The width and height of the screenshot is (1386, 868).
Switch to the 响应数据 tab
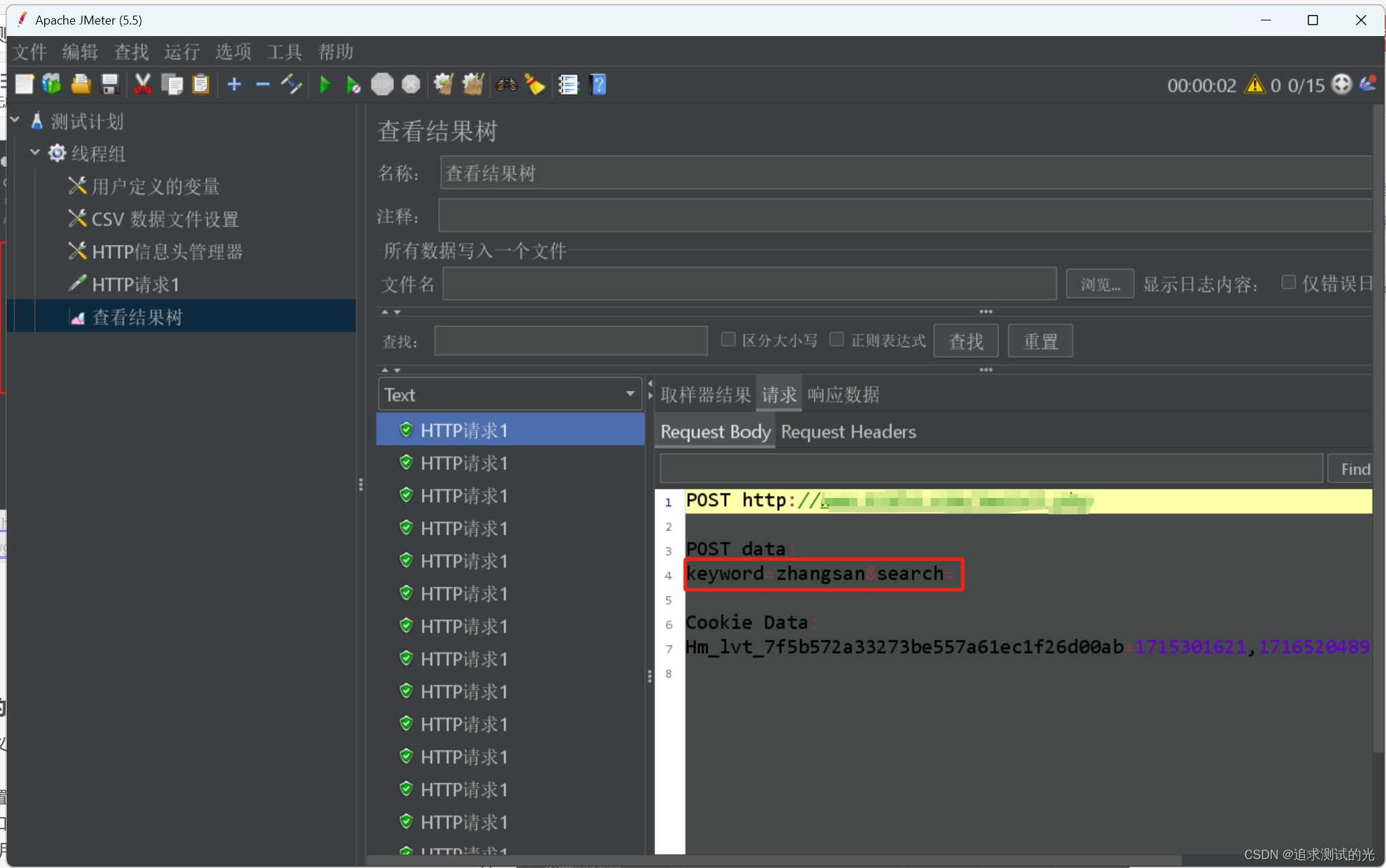coord(844,395)
